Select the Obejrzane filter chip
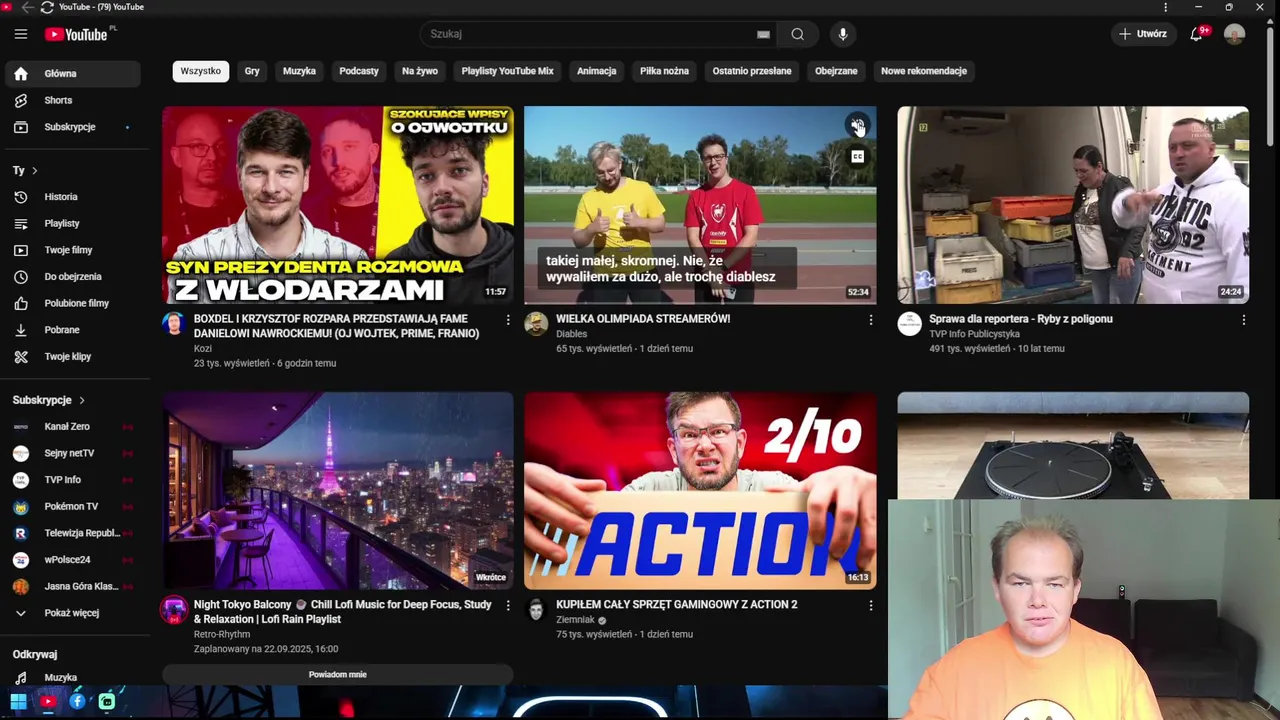 [x=836, y=71]
